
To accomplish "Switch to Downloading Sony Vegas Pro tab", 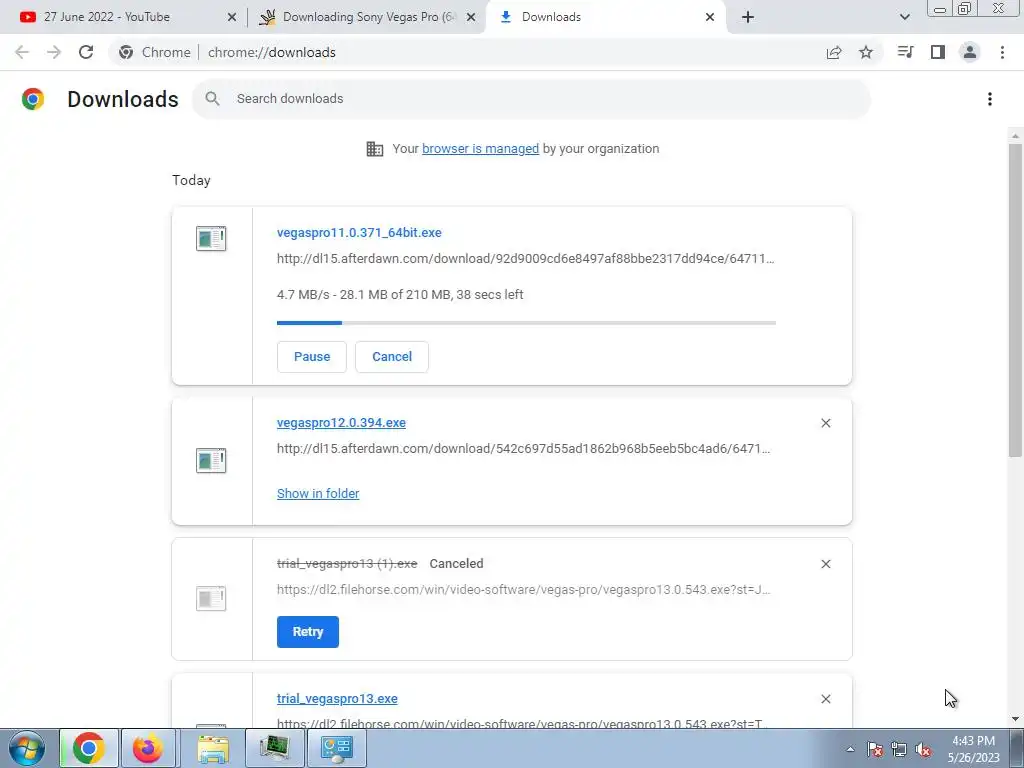I will point(367,17).
